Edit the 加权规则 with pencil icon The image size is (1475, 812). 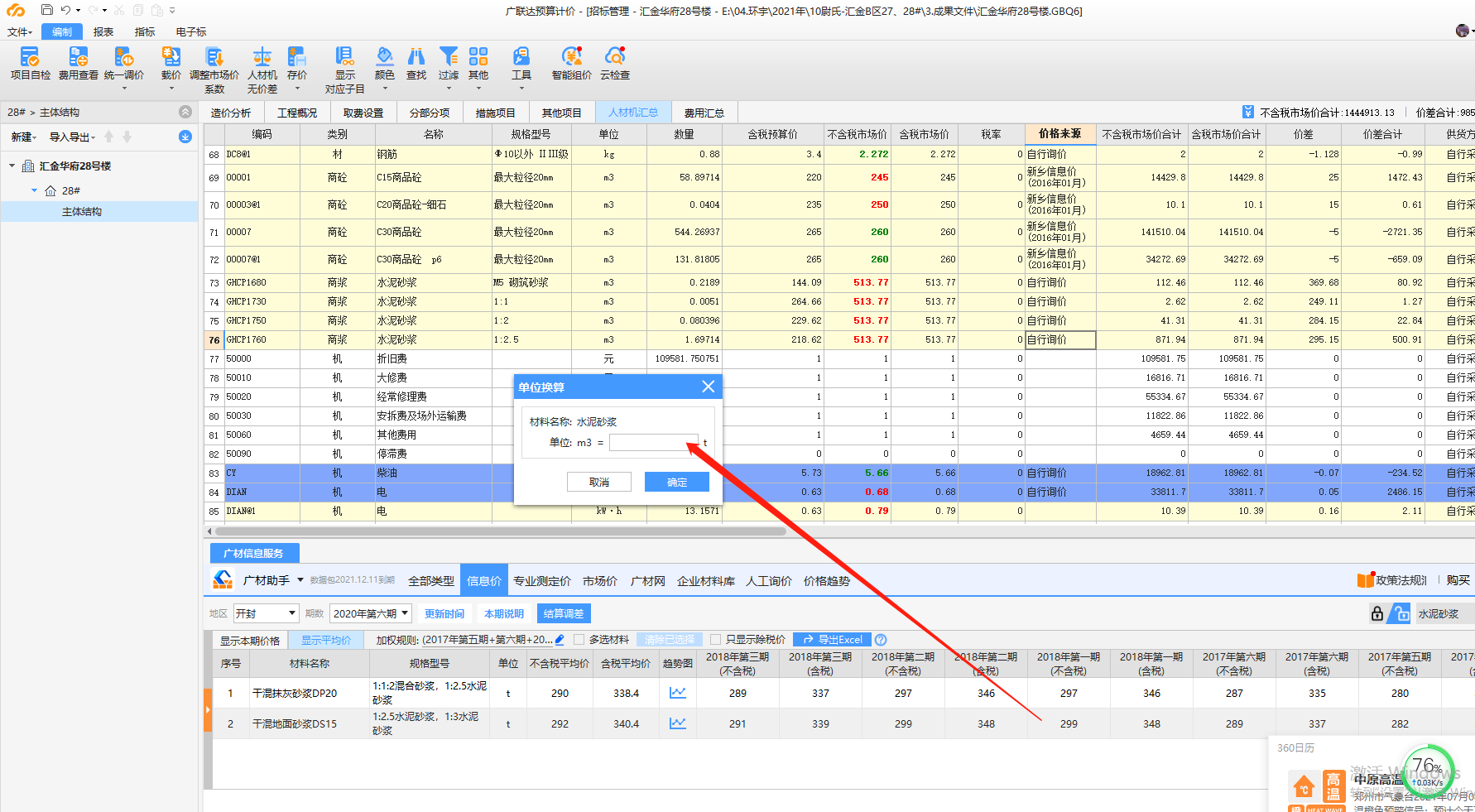tap(560, 640)
